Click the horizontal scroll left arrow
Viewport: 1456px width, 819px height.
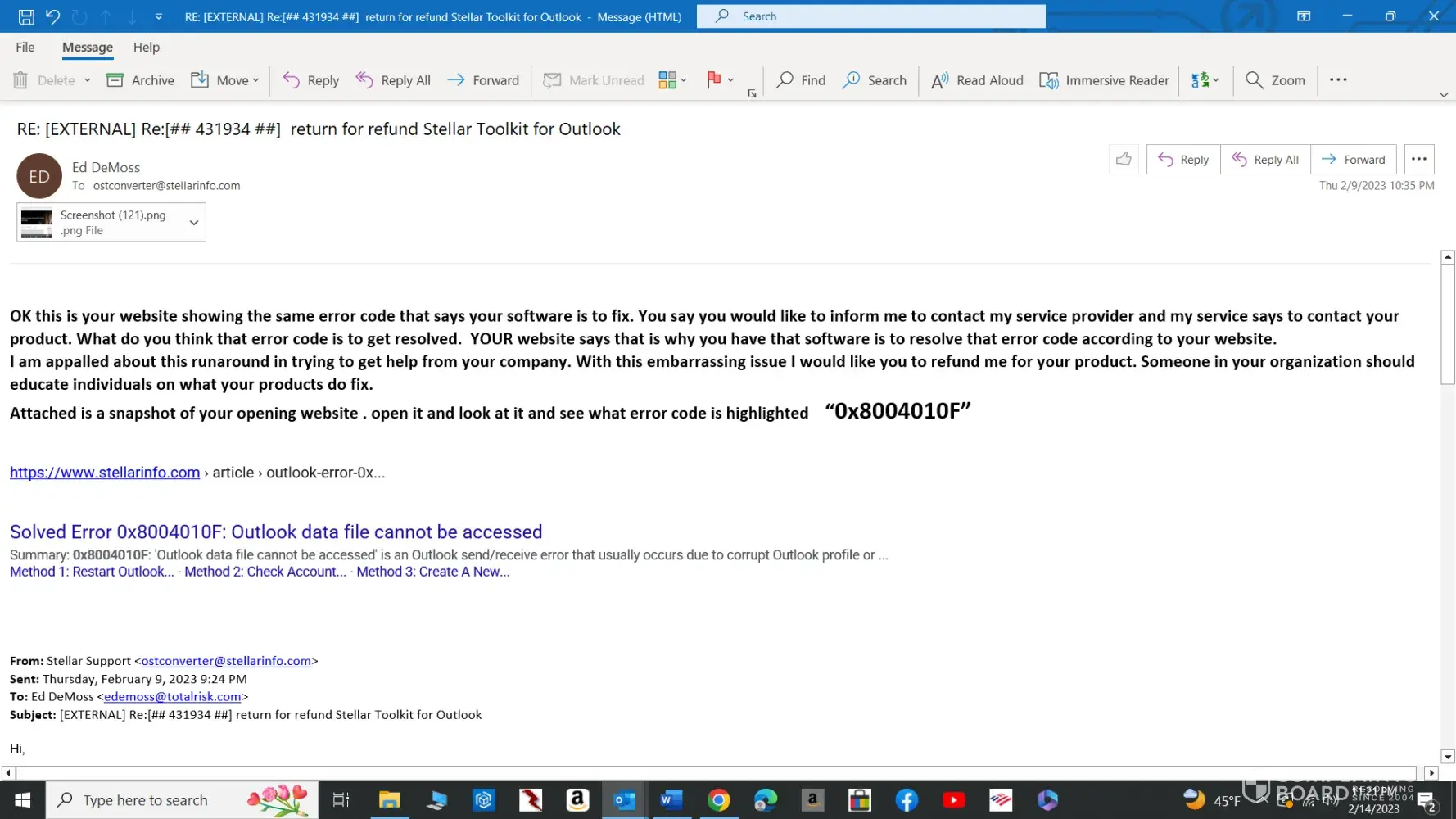coord(8,772)
